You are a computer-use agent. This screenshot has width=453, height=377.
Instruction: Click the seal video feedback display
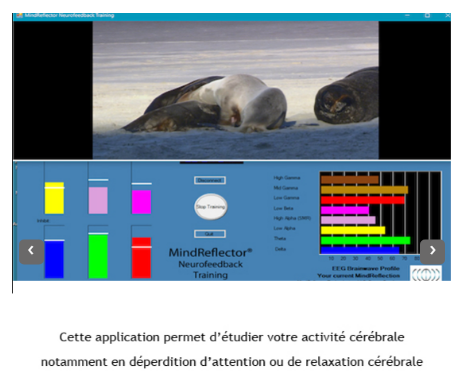[235, 90]
